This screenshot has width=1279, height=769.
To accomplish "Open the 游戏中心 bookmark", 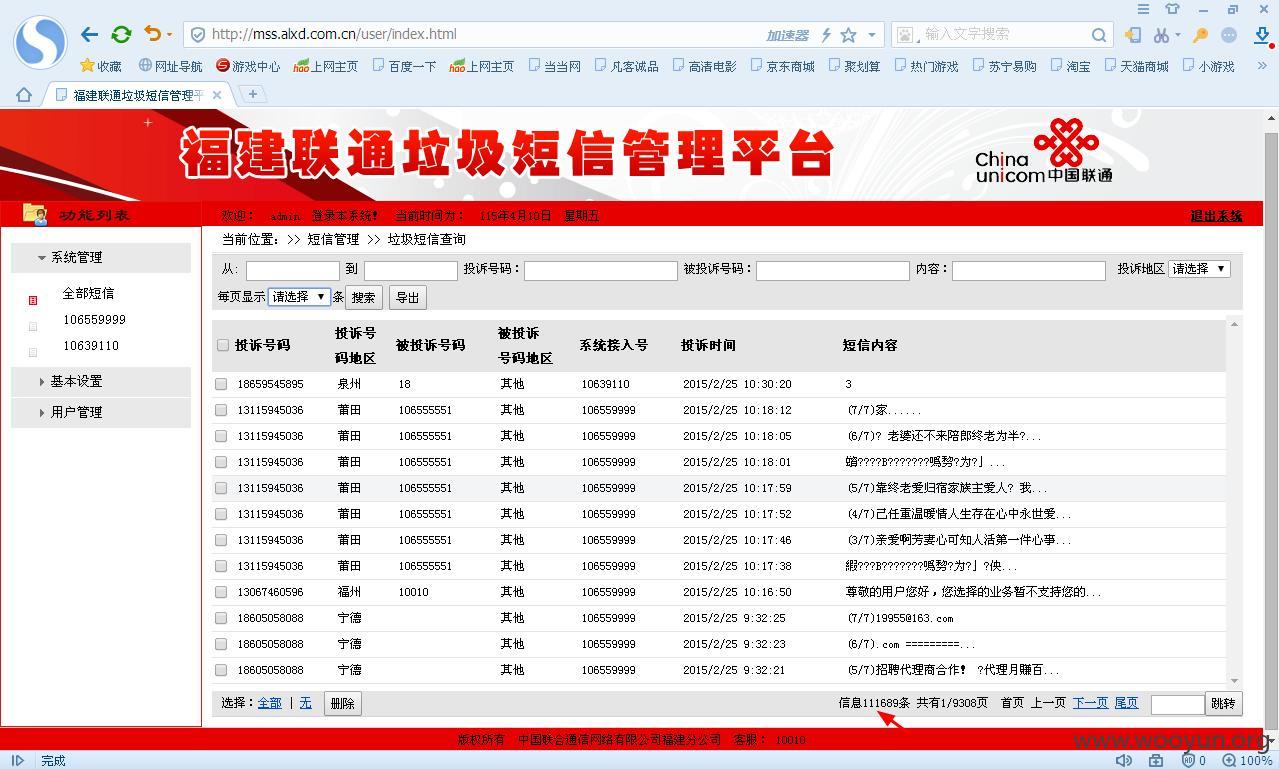I will click(248, 66).
